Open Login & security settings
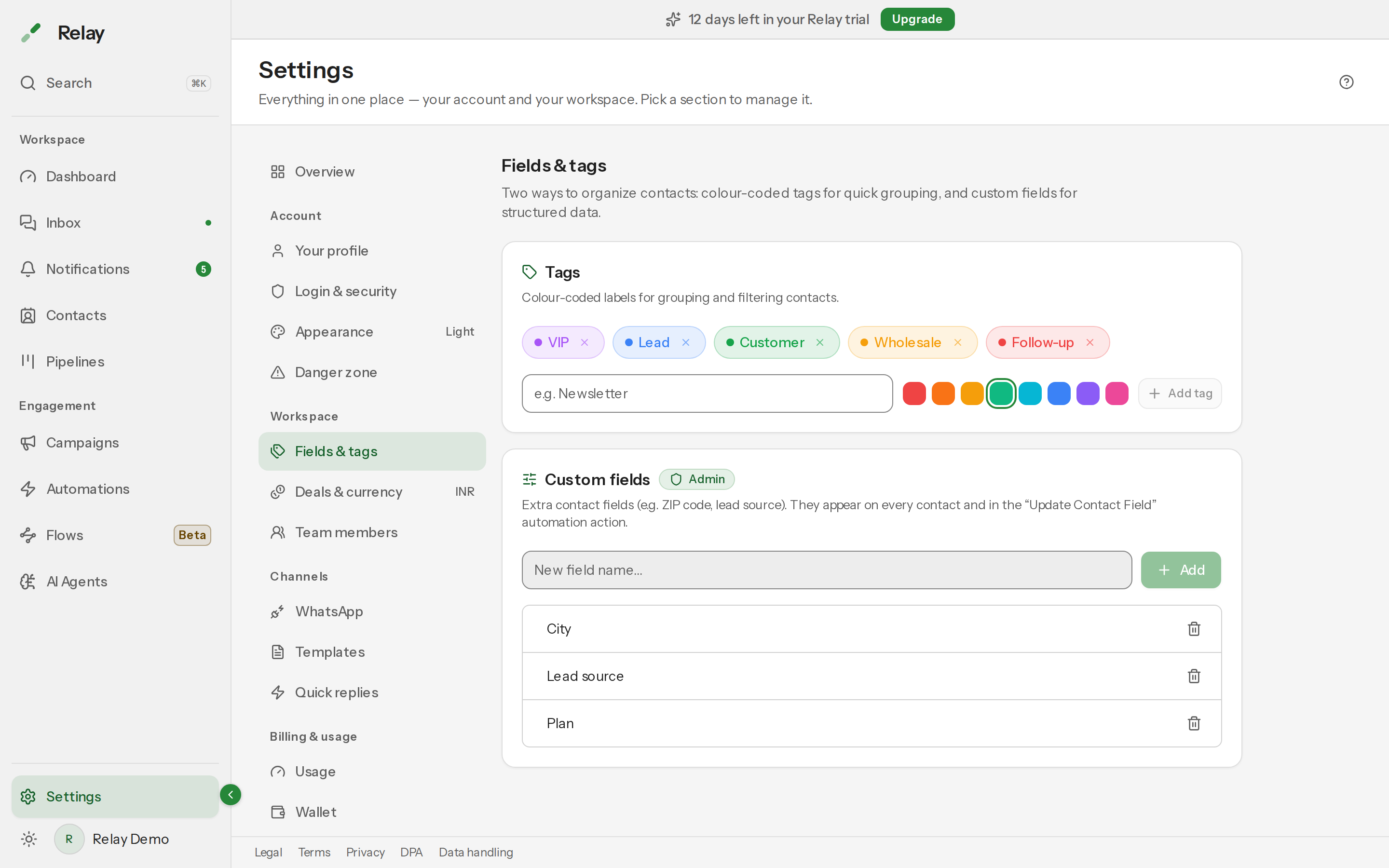The width and height of the screenshot is (1389, 868). (372, 291)
